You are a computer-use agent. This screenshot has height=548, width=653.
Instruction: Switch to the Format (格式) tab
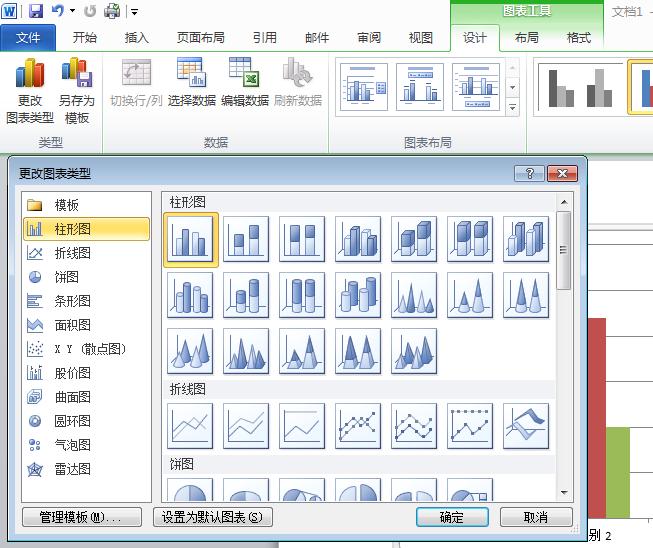pos(579,38)
